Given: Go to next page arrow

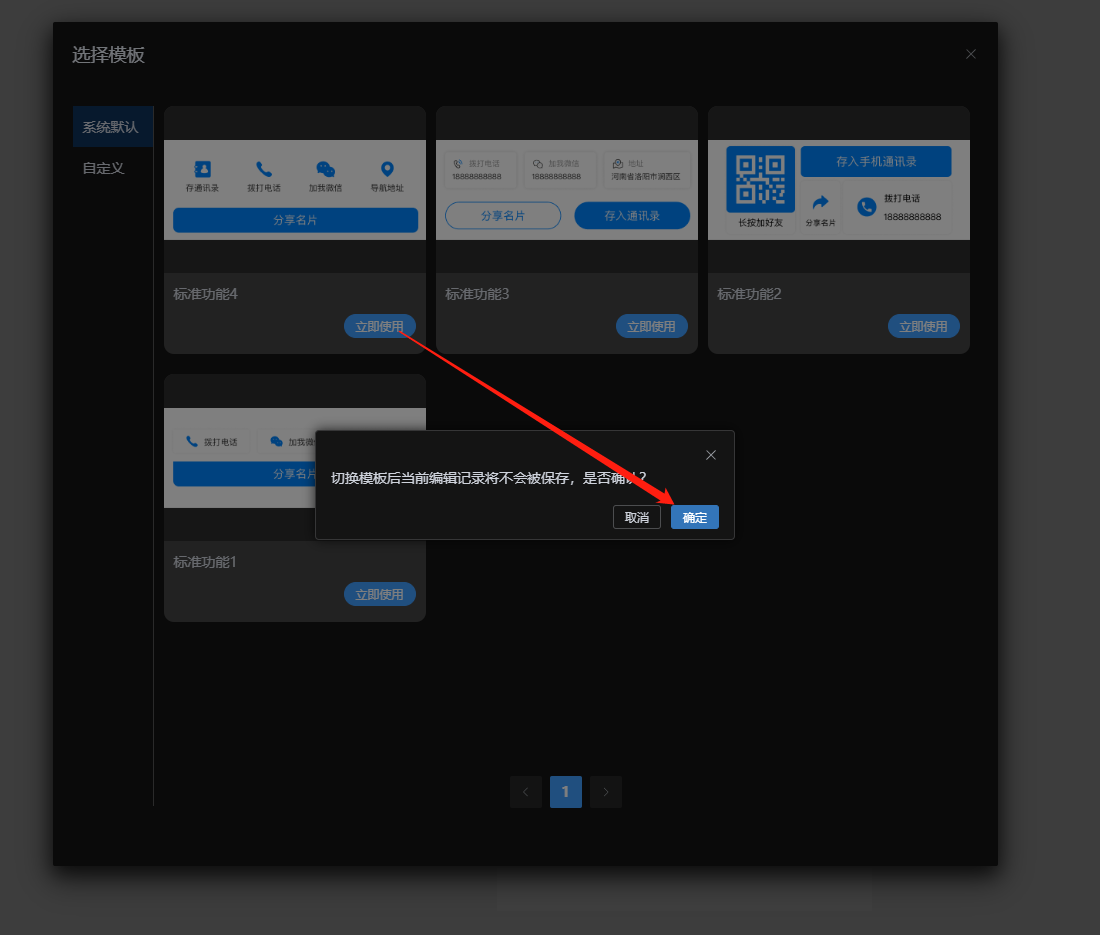Looking at the screenshot, I should coord(606,792).
